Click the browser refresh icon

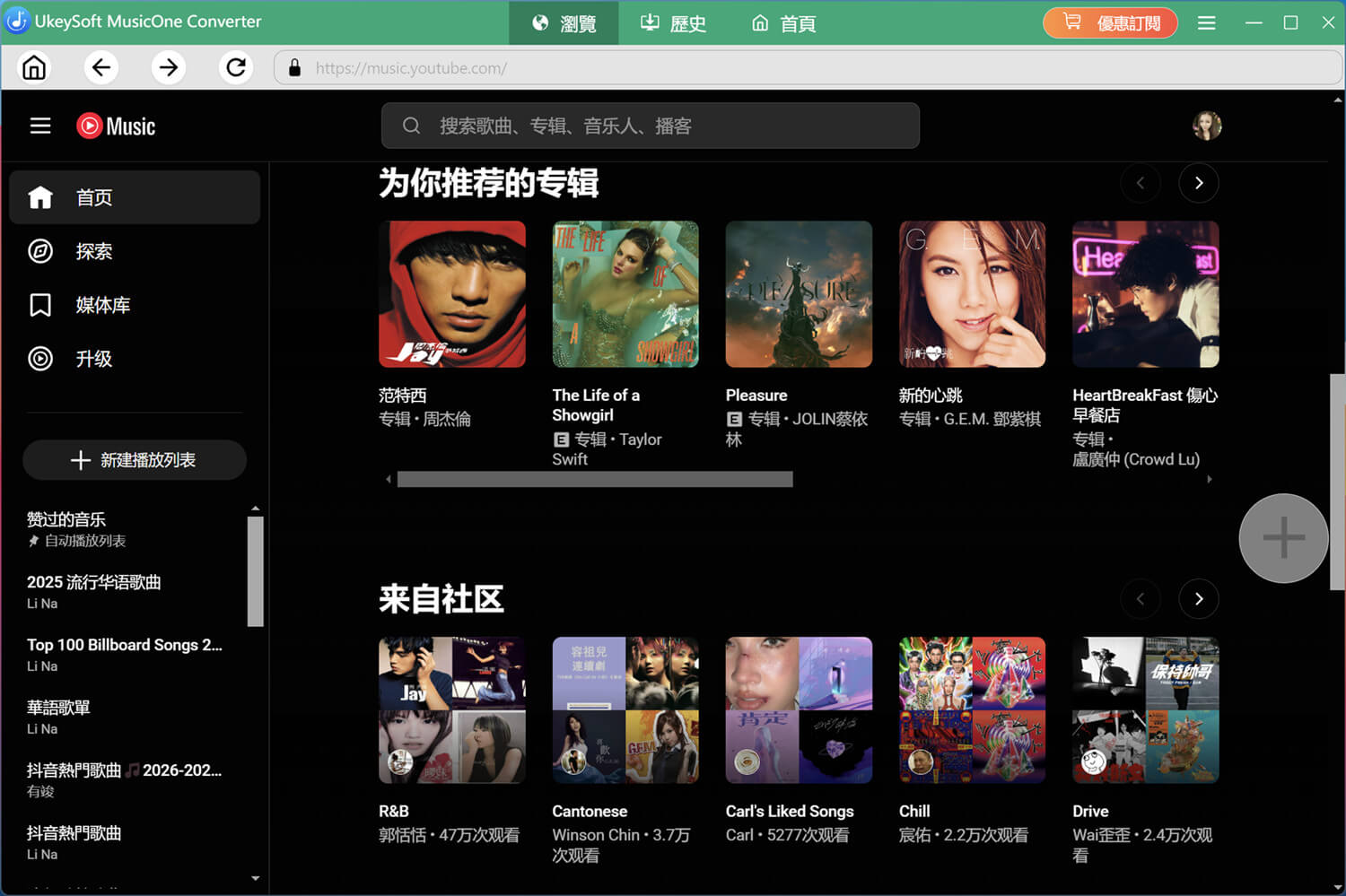pos(236,67)
